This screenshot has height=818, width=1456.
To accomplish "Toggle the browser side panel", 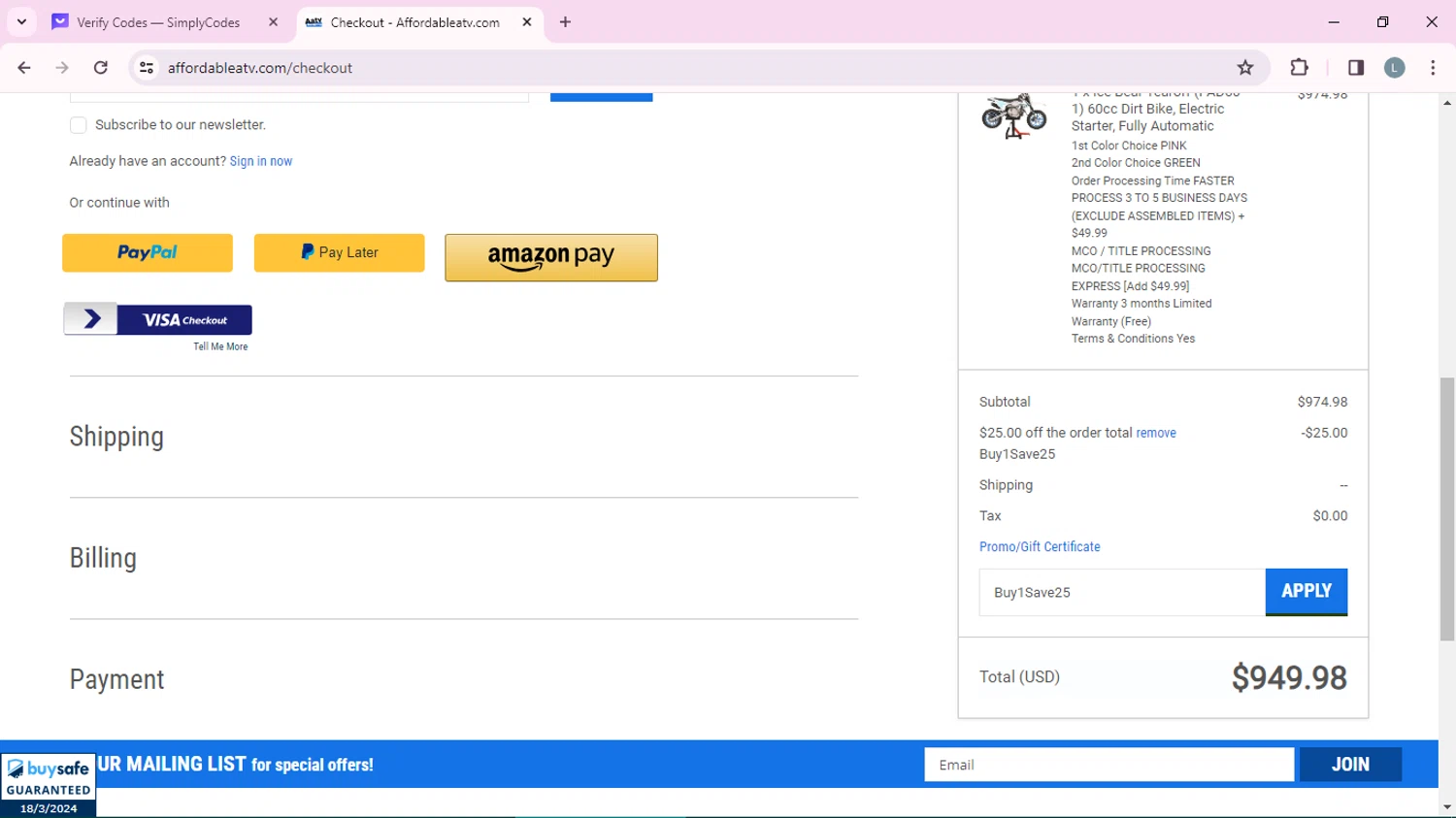I will (1356, 68).
